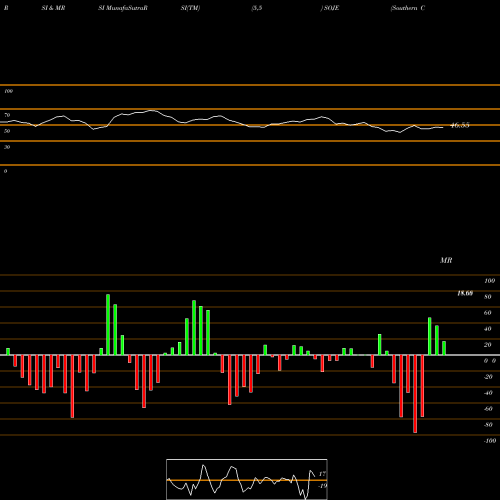Click the tallest green MR histogram bar
The height and width of the screenshot is (500, 500).
click(108, 324)
